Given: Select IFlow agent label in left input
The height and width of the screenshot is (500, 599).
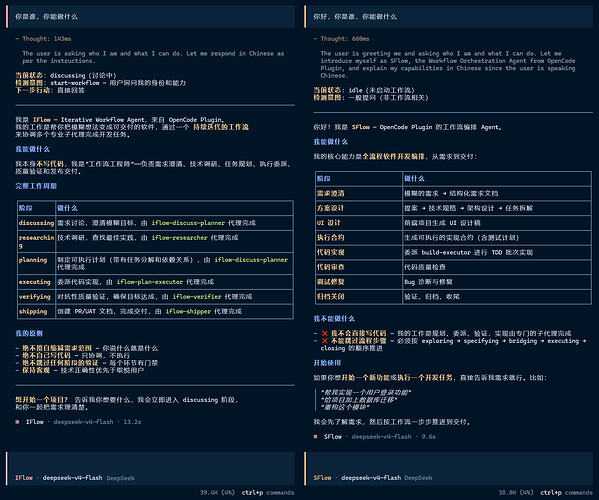Looking at the screenshot, I should pos(24,478).
